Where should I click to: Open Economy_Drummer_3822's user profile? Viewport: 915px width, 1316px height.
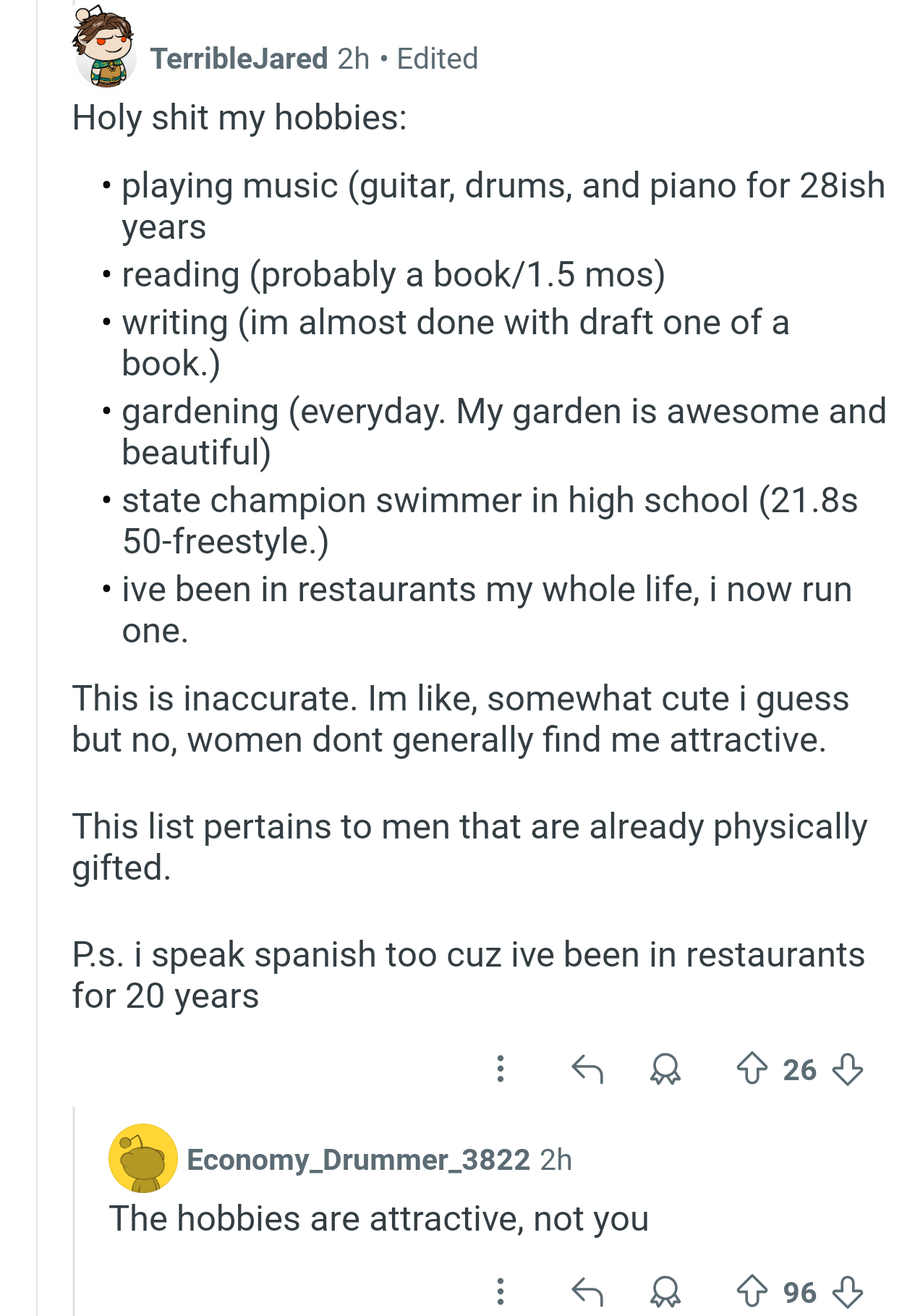click(x=358, y=1160)
